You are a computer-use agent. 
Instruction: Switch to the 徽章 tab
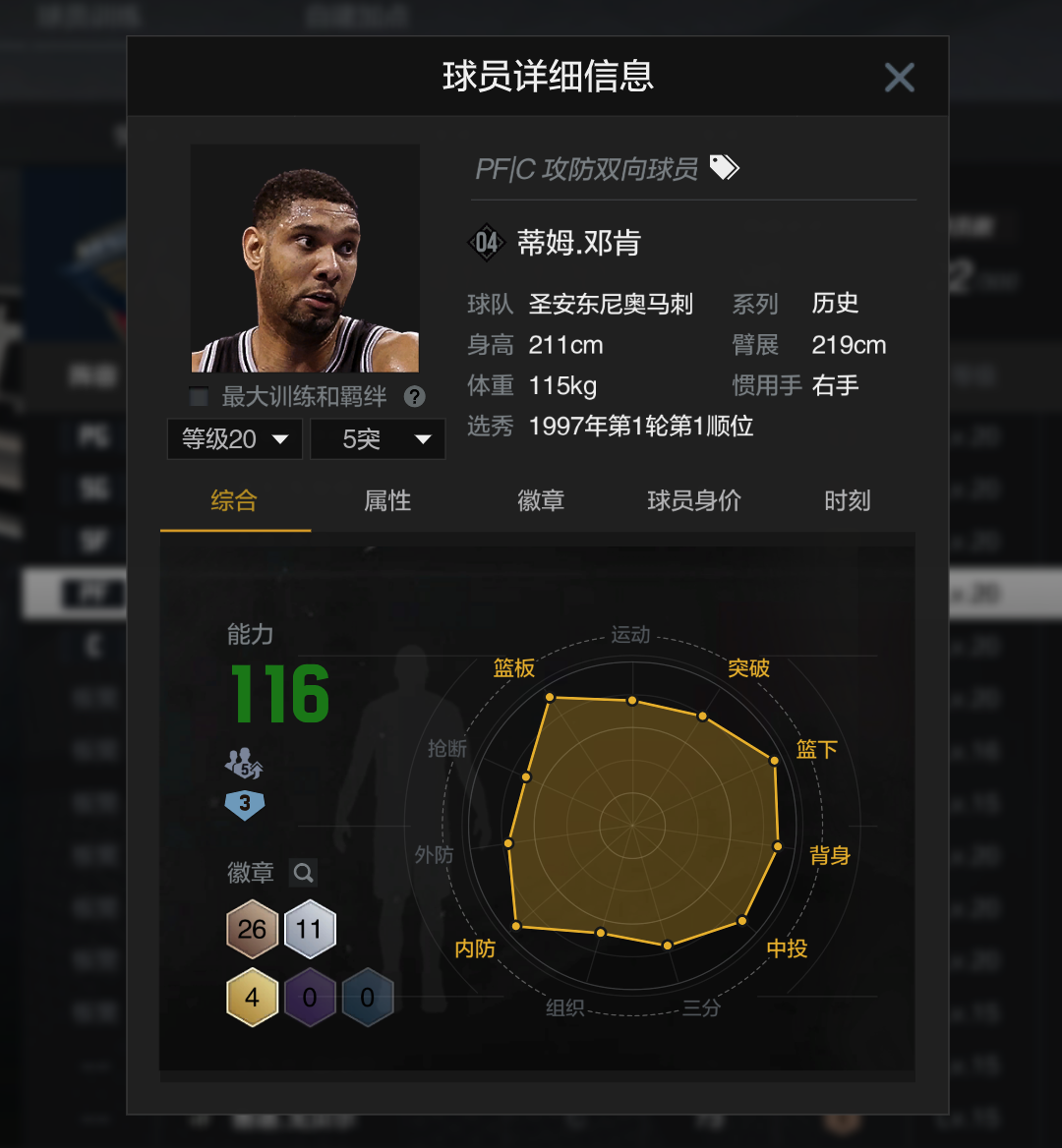pyautogui.click(x=541, y=501)
